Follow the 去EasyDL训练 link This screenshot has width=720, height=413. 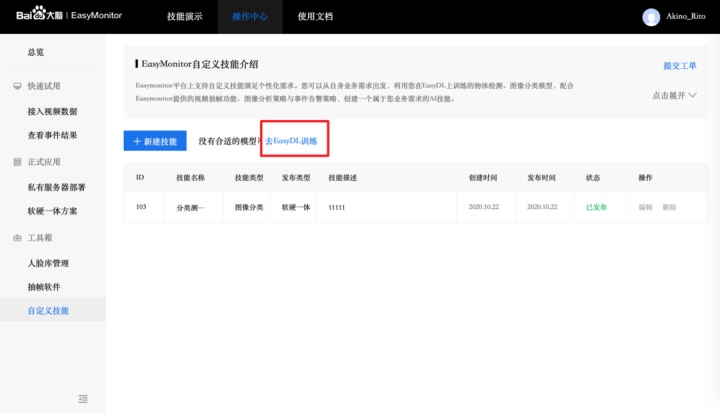tap(291, 141)
